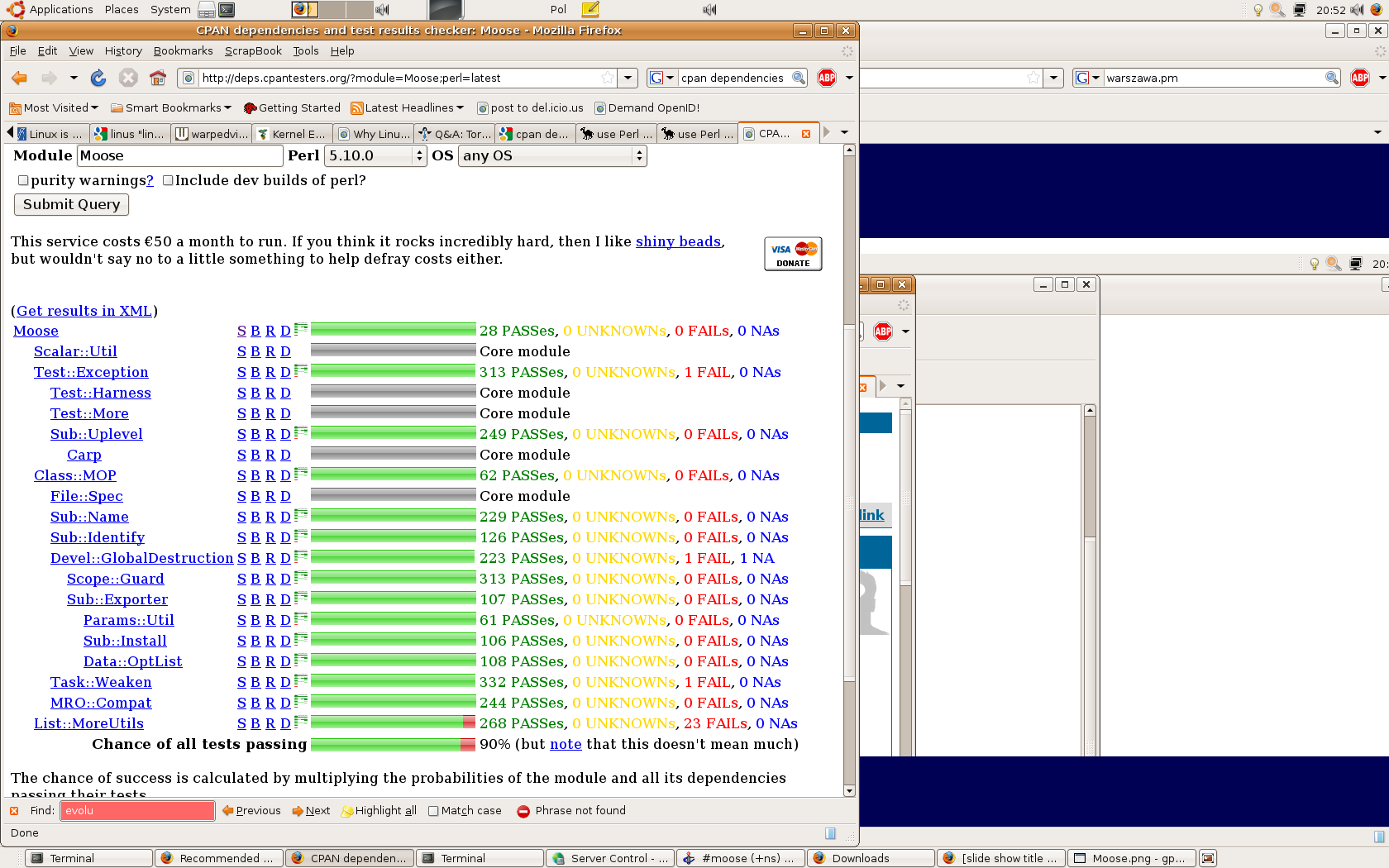This screenshot has height=868, width=1389.
Task: Open the URL bar history dropdown
Action: (x=628, y=78)
